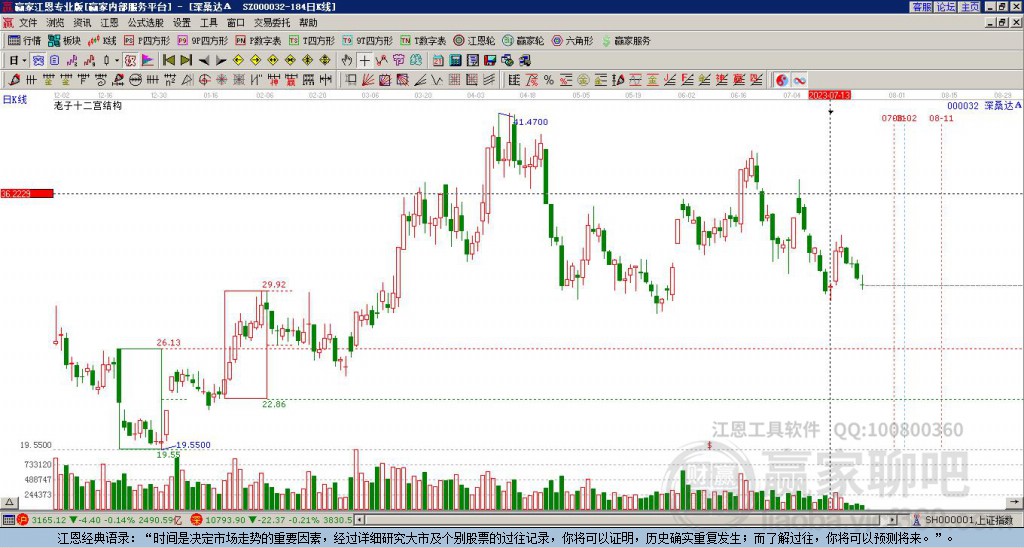This screenshot has height=548, width=1024.
Task: Click the small grid icon in status bar
Action: (x=8, y=520)
